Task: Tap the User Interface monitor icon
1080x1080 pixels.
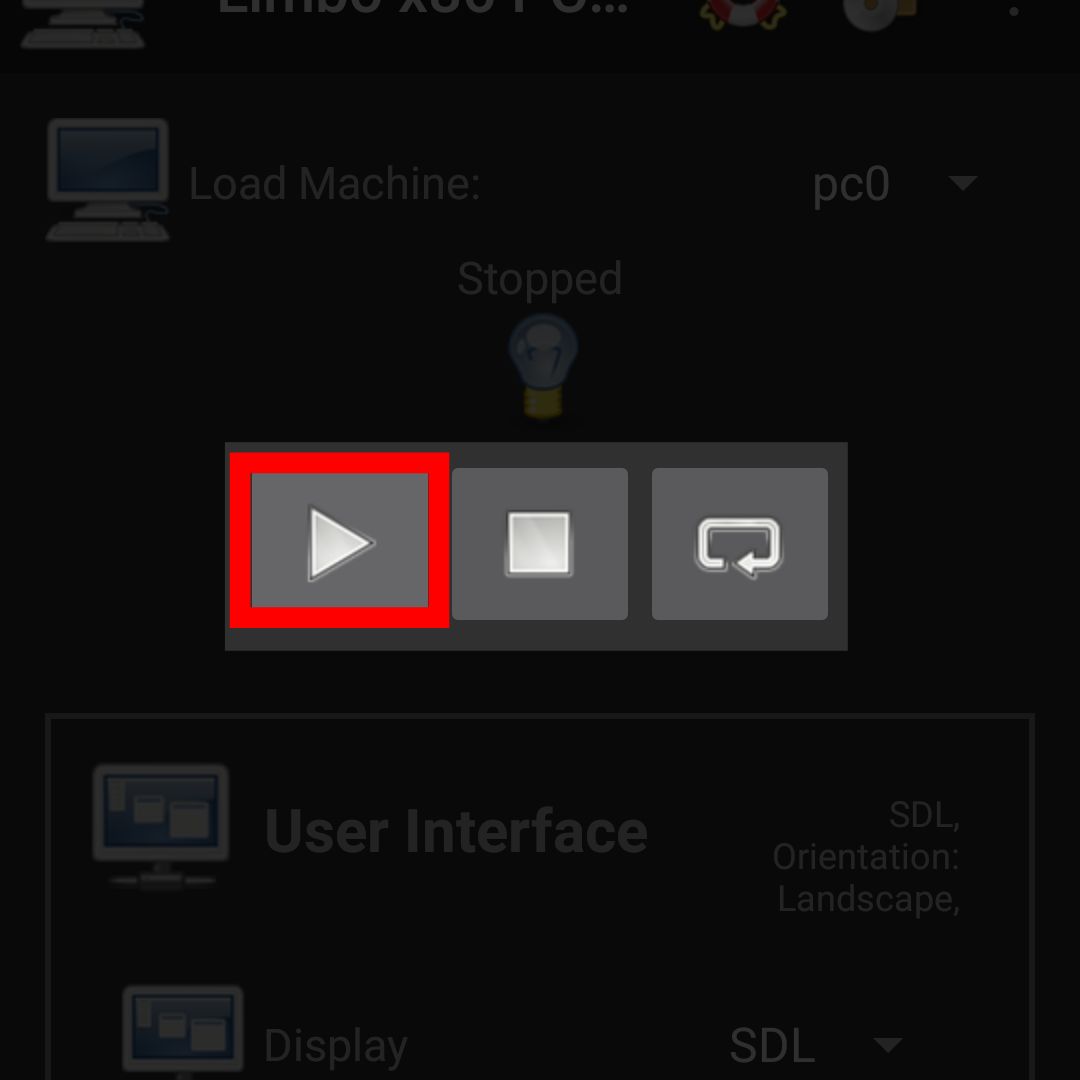Action: (x=161, y=825)
